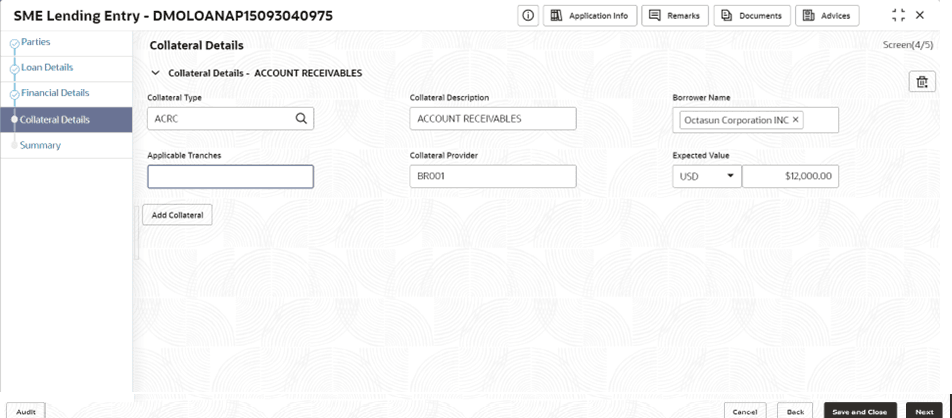Click the Applicable Tranches input field
952x418 pixels.
point(230,177)
